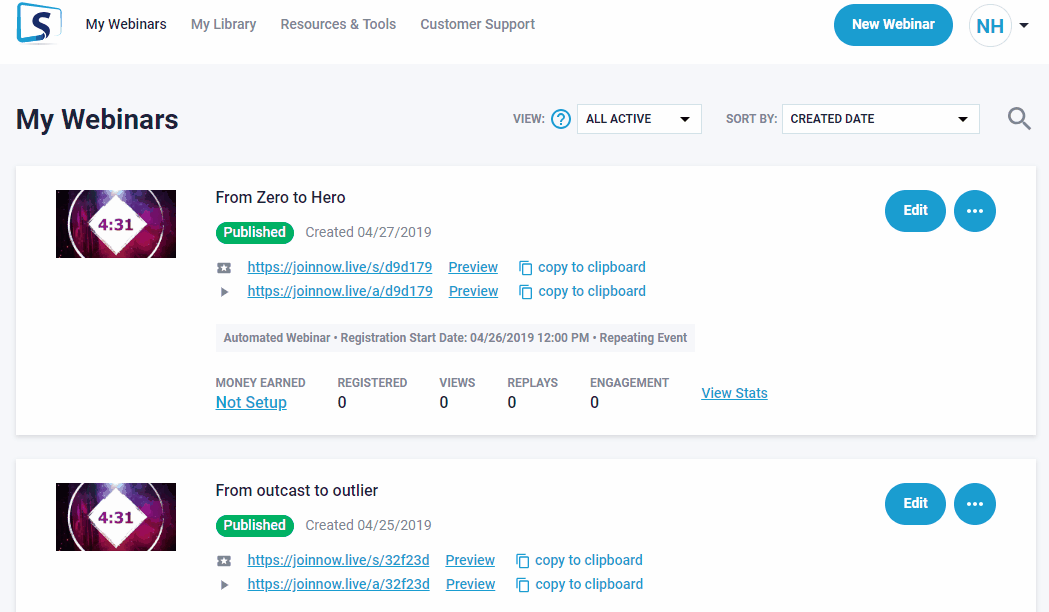Copy s/d9d179 link to clipboard text
The height and width of the screenshot is (612, 1049).
[592, 267]
